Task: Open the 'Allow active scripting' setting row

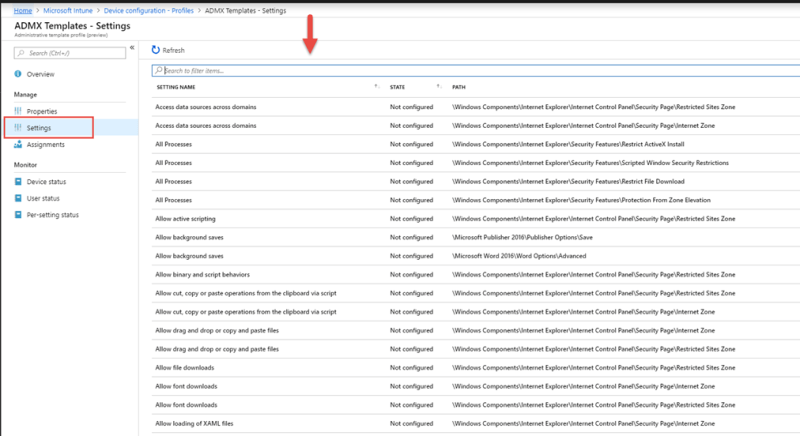Action: (x=186, y=218)
